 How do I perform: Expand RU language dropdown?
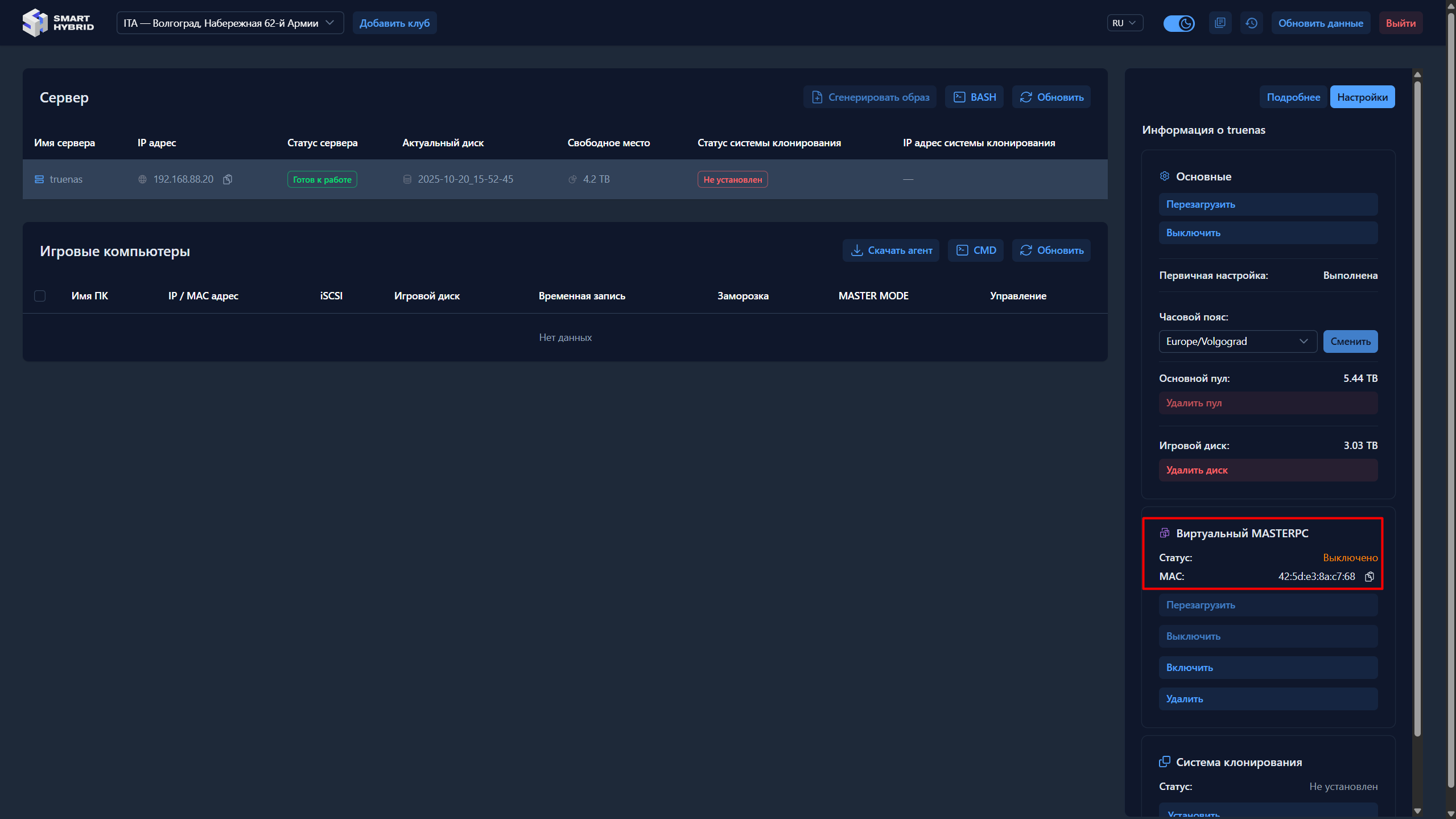(x=1124, y=23)
